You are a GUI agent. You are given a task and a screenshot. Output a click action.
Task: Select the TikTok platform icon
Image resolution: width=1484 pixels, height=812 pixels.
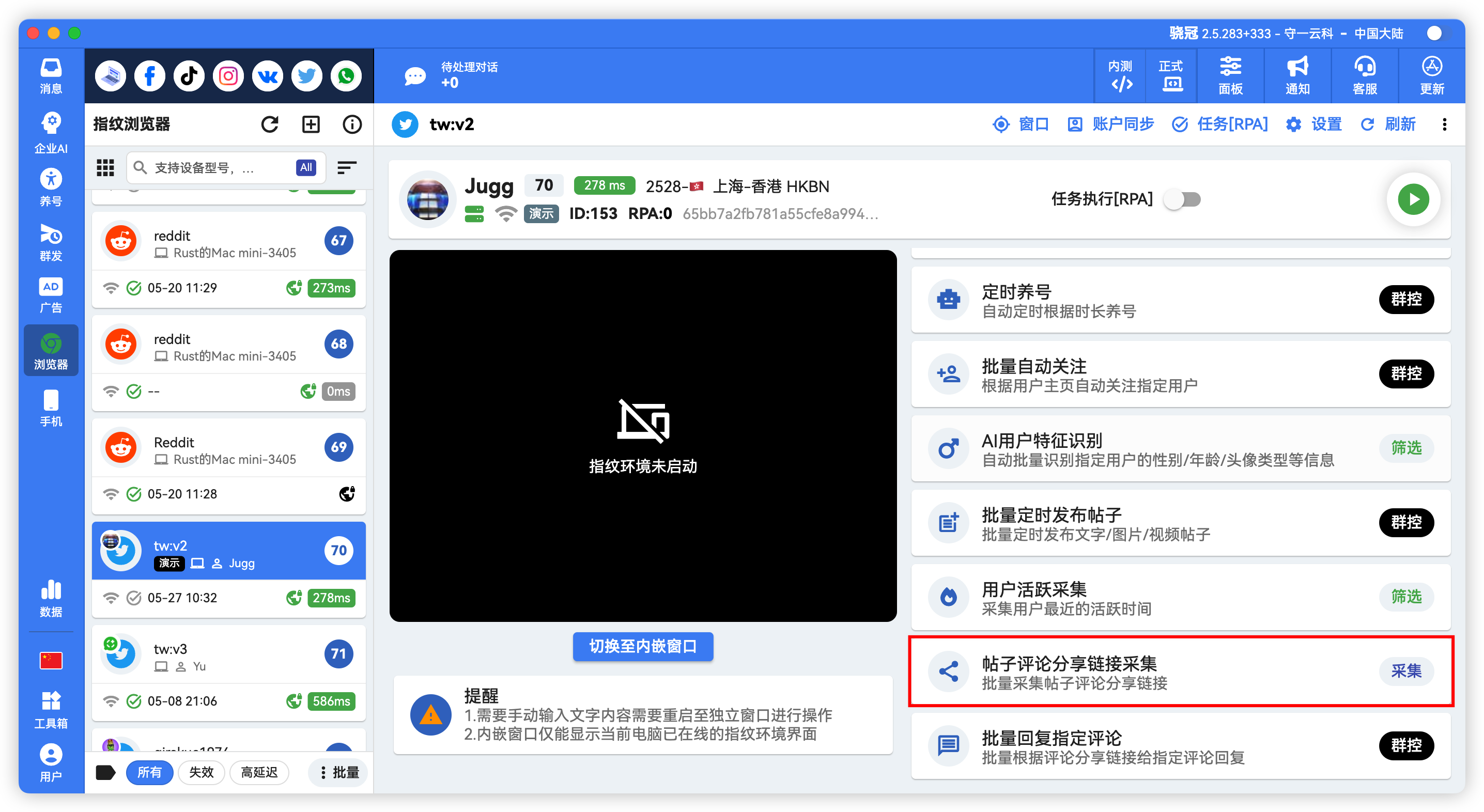tap(189, 76)
